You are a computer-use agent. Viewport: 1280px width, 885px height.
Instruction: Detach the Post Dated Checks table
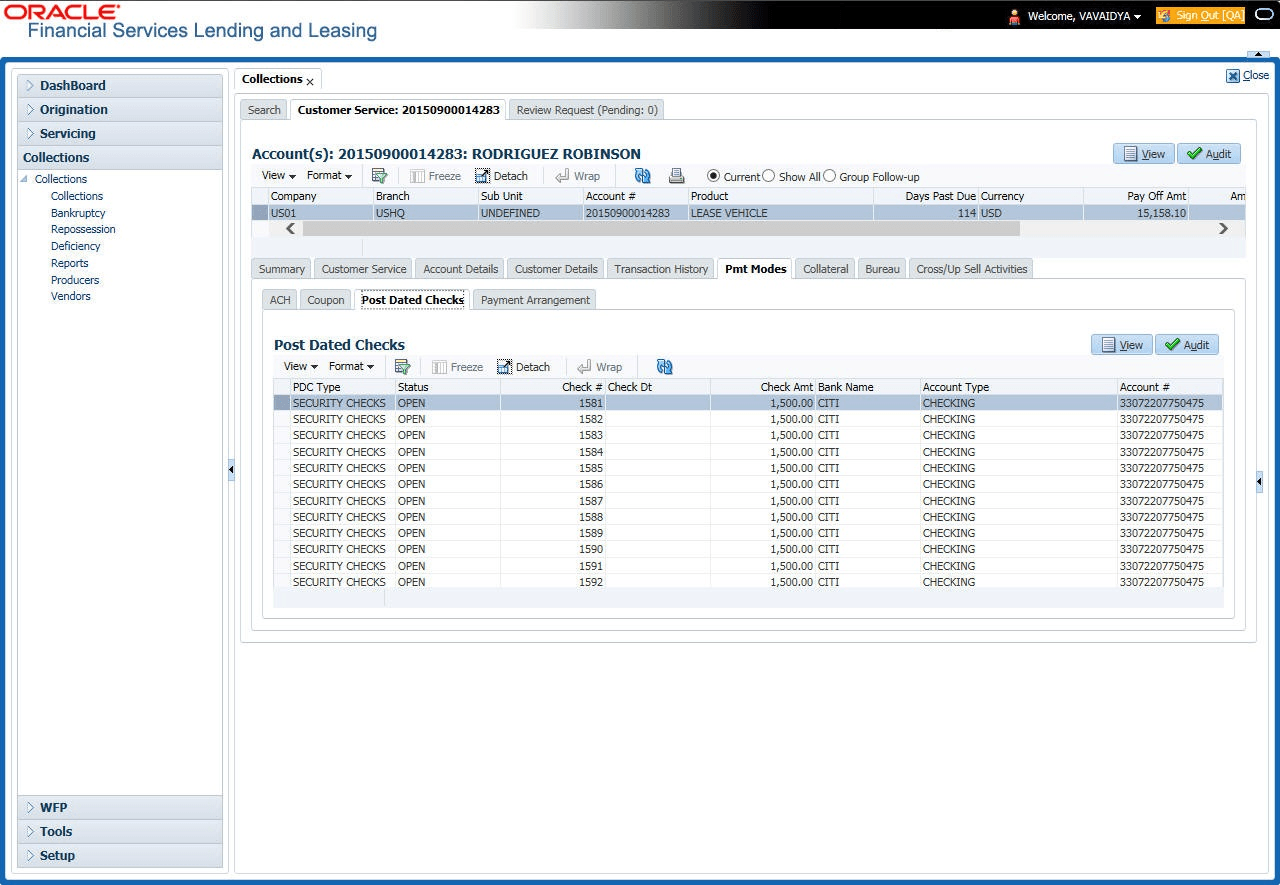pyautogui.click(x=524, y=367)
